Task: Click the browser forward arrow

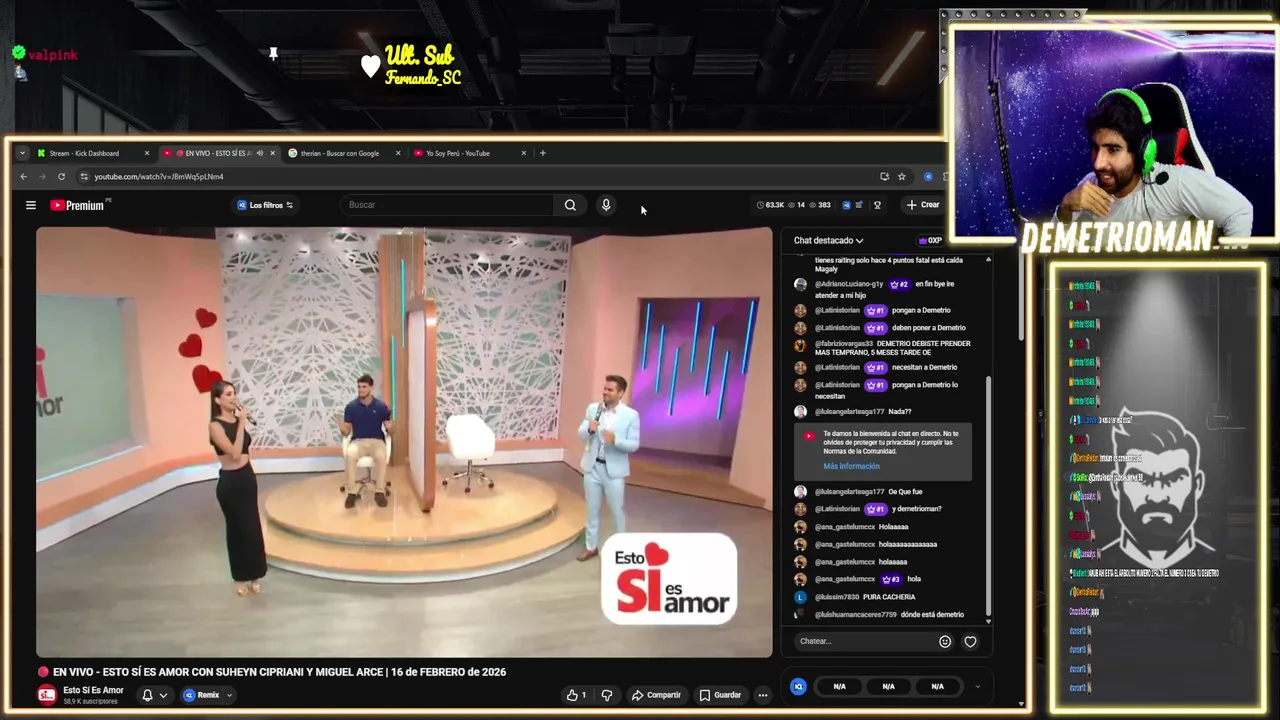Action: 42,177
